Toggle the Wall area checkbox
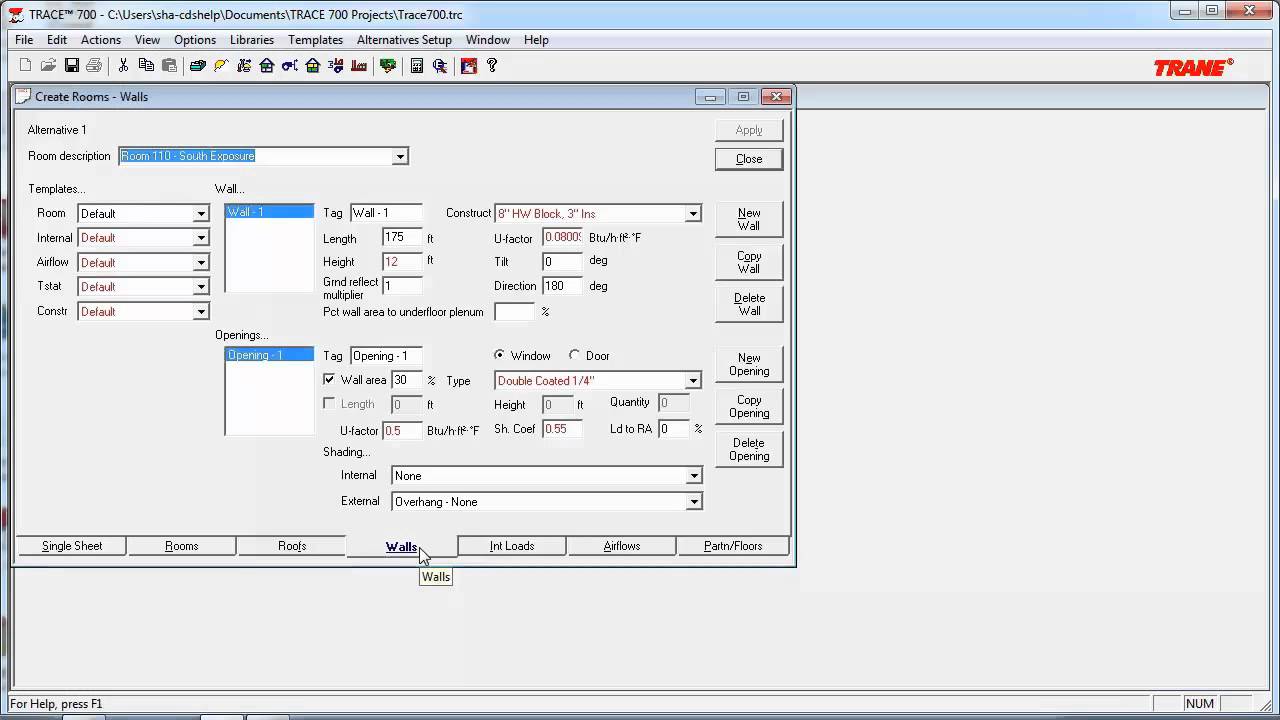Screen dimensions: 1280x720 pos(329,380)
